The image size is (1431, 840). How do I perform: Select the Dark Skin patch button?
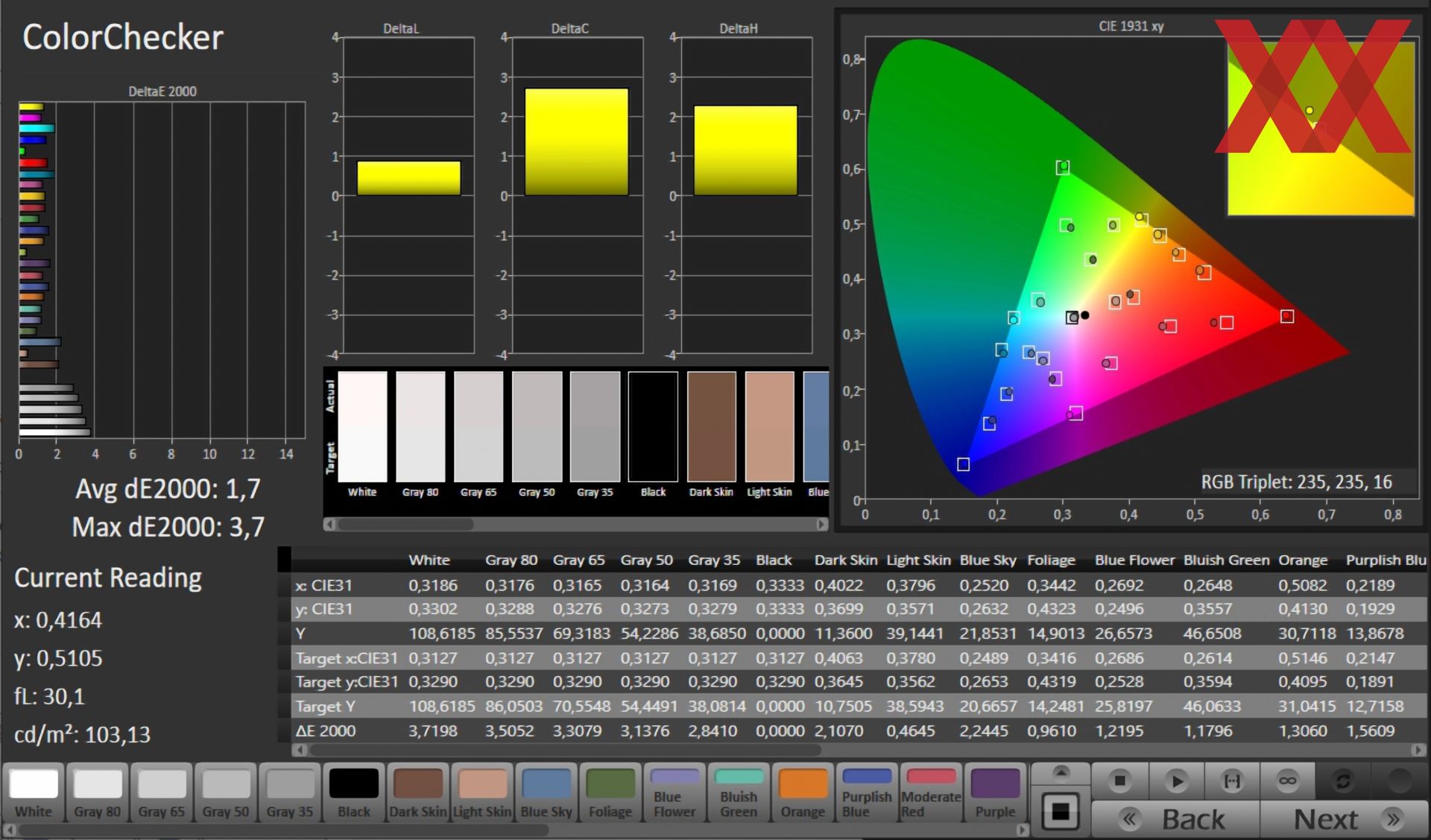click(x=417, y=792)
